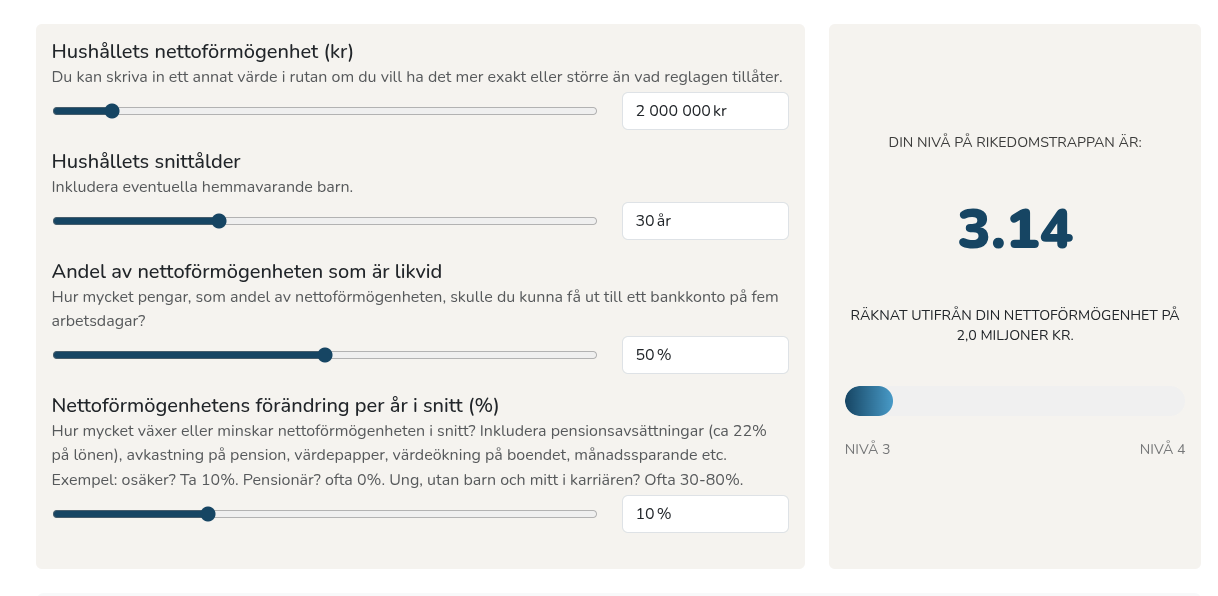
Task: Select the "50 %" liquid share field
Action: 704,355
